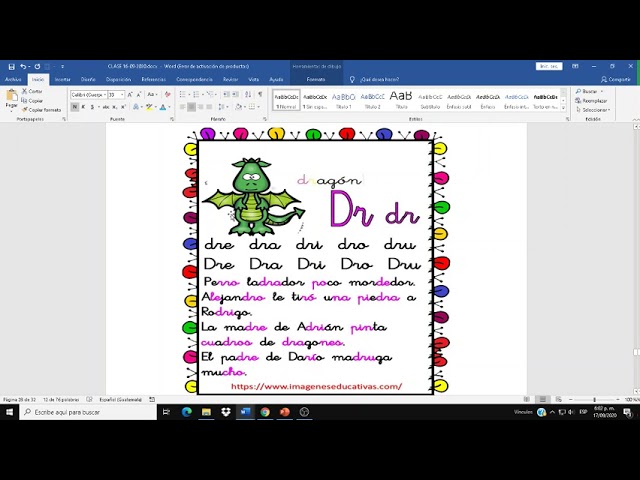Image resolution: width=640 pixels, height=480 pixels.
Task: Click the ¿Qué desea hacer? search box
Action: [380, 80]
